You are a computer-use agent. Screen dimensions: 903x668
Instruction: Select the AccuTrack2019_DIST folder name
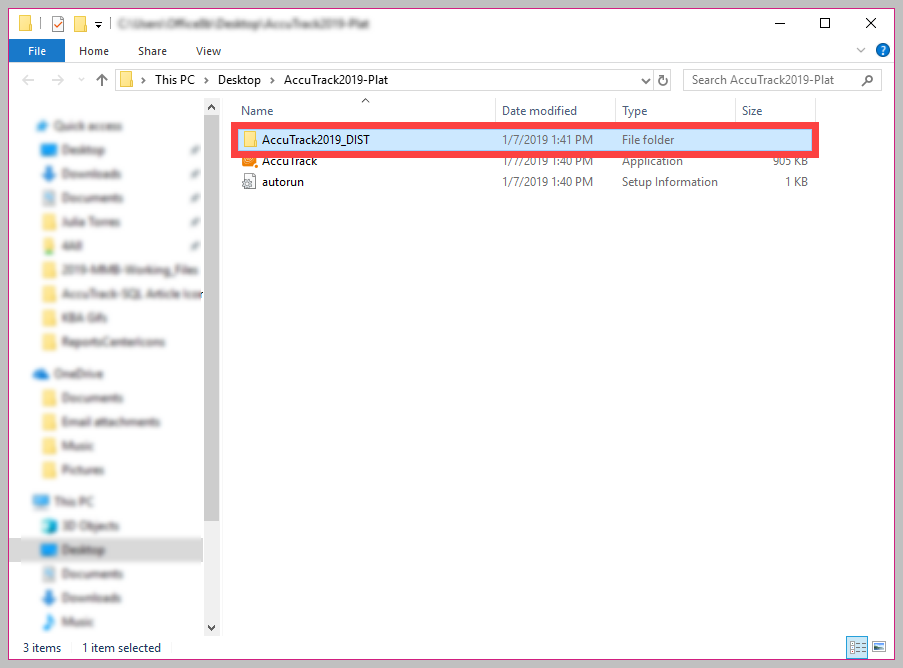coord(316,139)
